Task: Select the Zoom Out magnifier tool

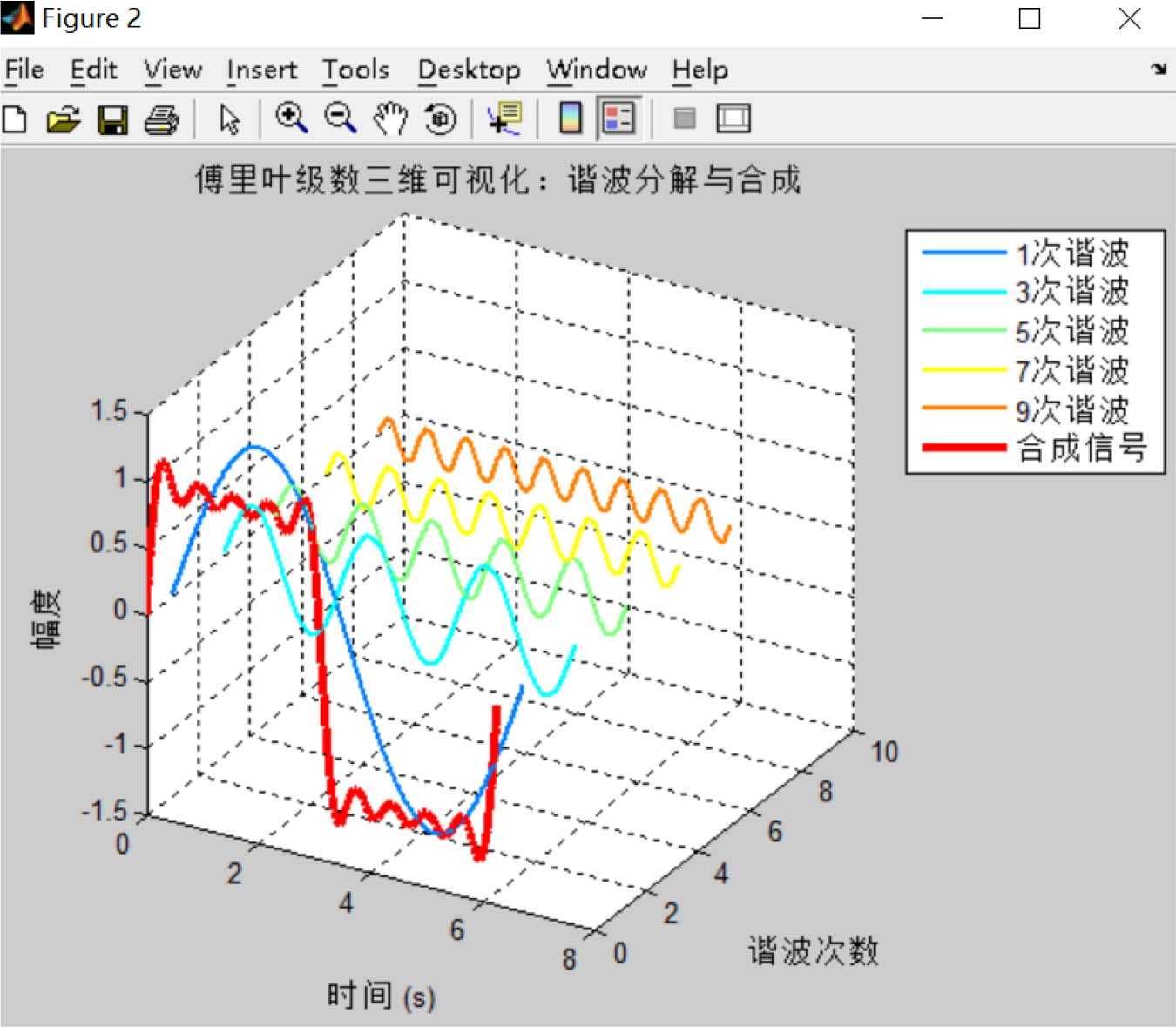Action: (x=341, y=118)
